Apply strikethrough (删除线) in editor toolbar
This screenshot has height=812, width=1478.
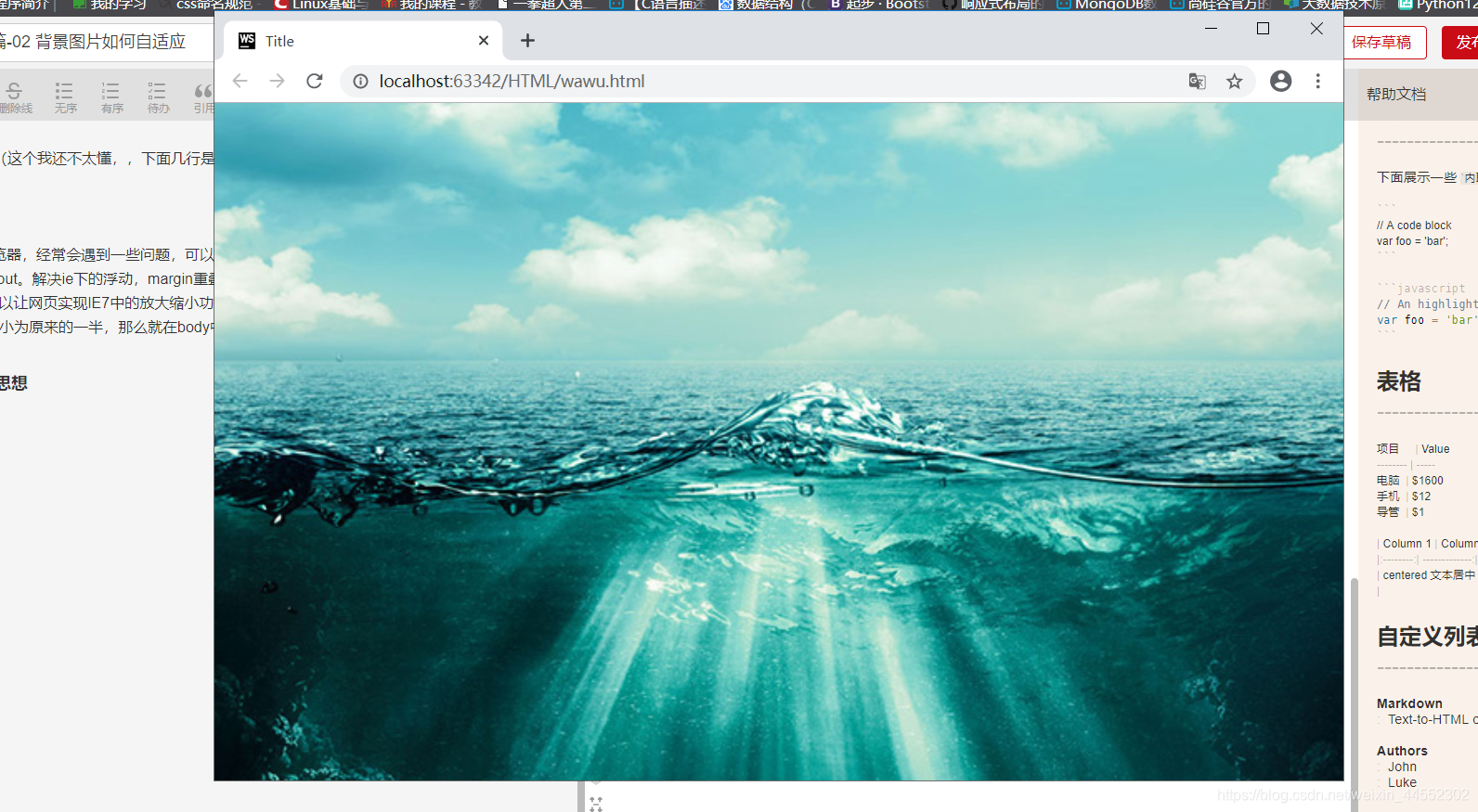[x=15, y=97]
